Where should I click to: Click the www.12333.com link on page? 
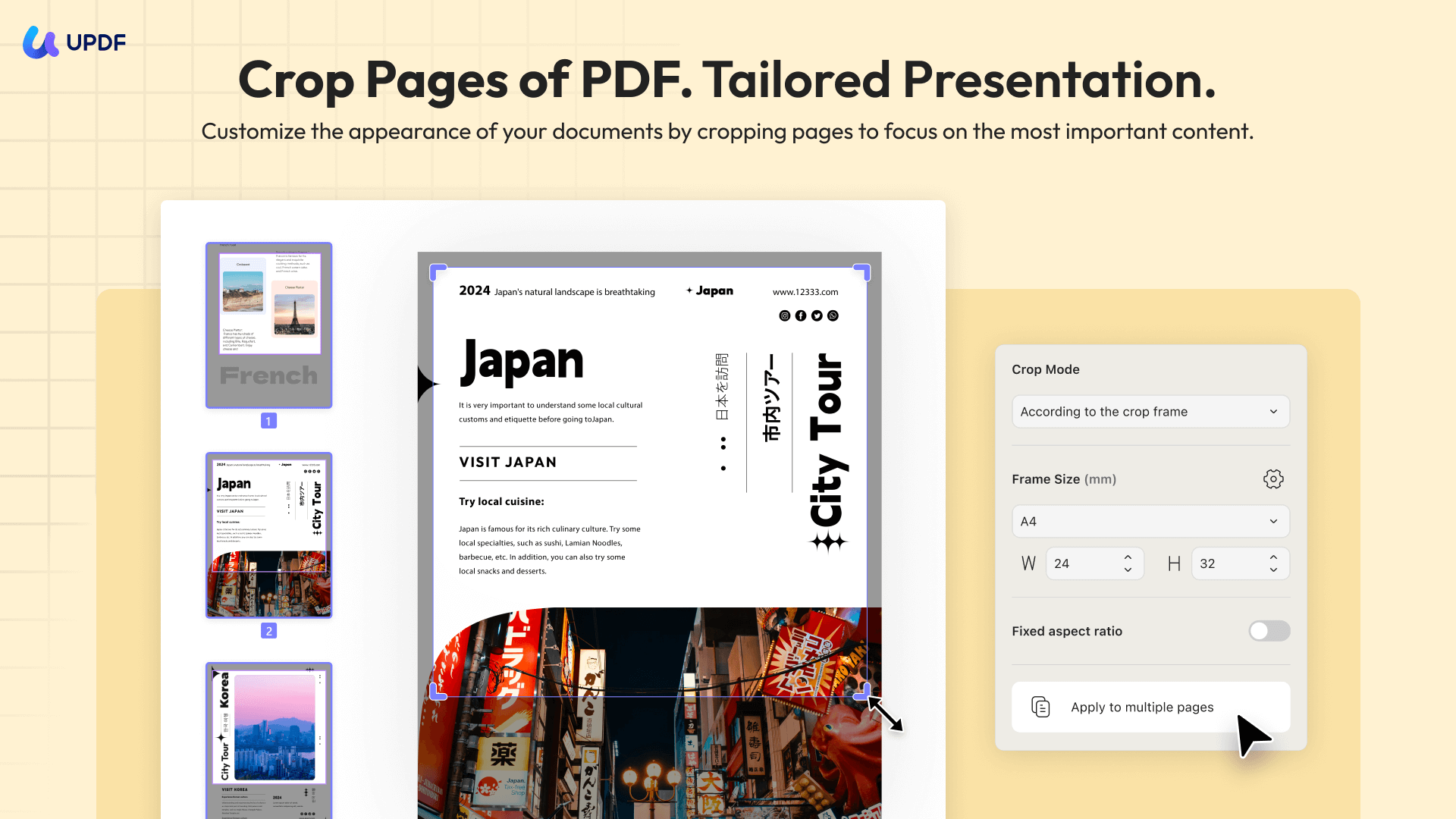(805, 292)
